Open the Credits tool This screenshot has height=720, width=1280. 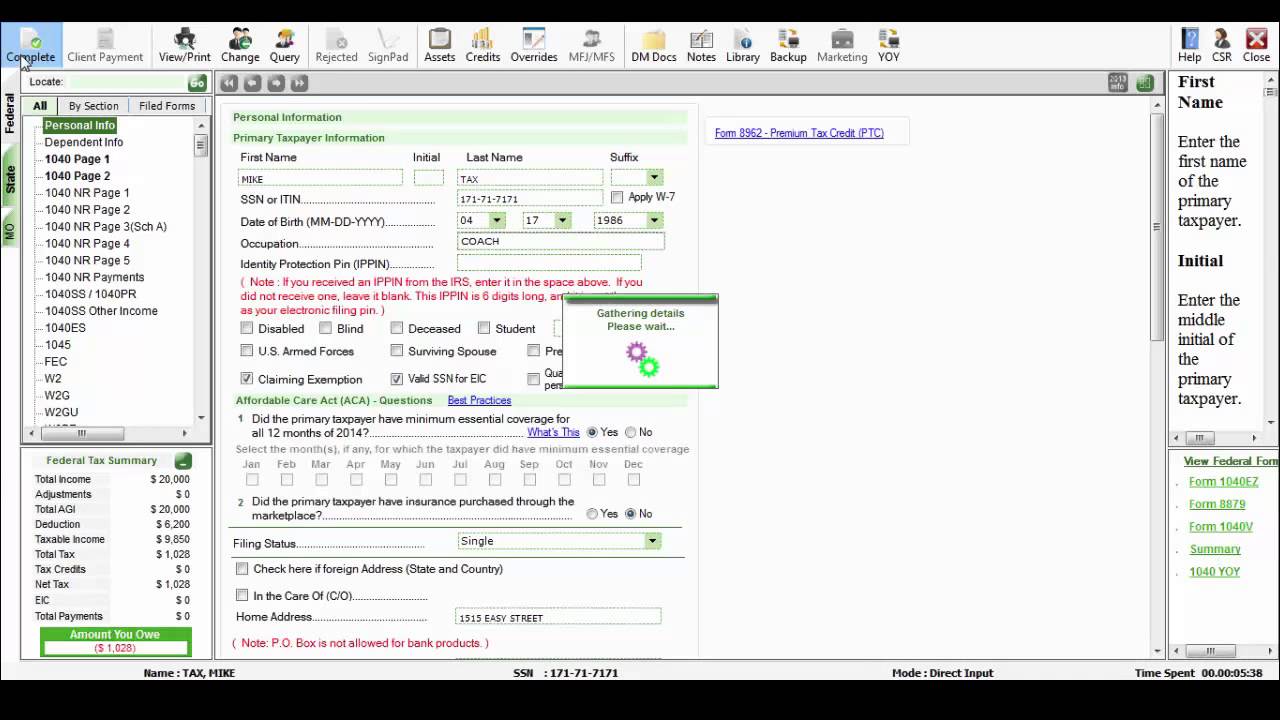[x=483, y=46]
